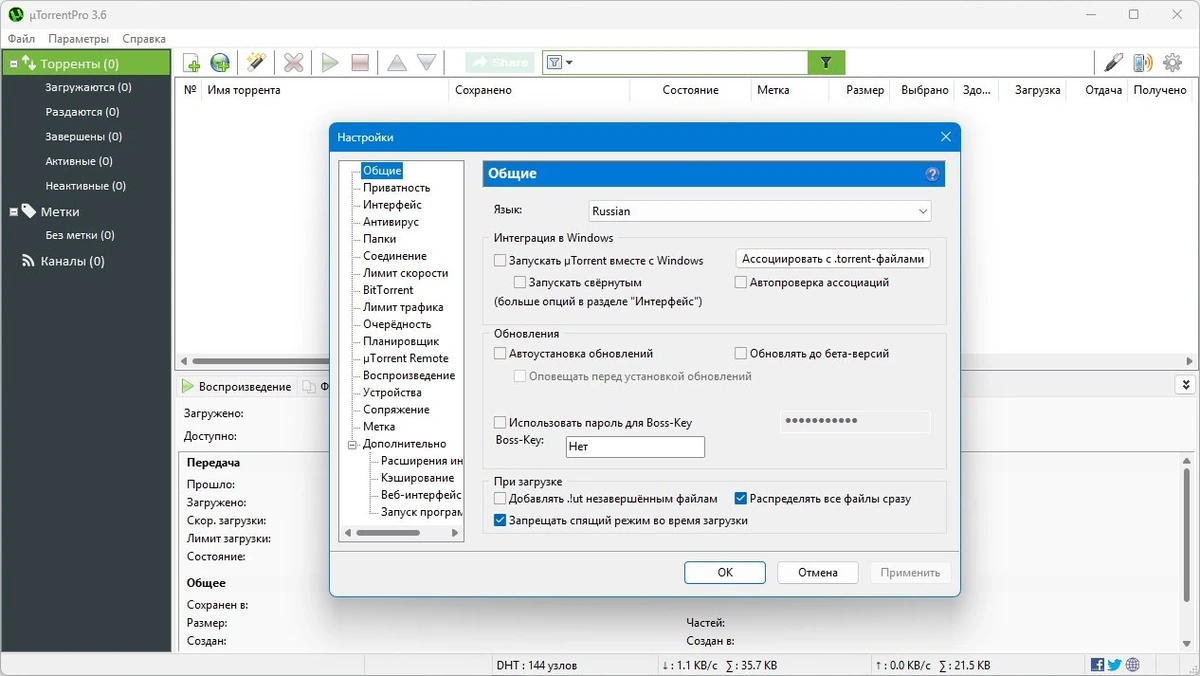The image size is (1200, 676).
Task: Open the Справка menu
Action: [144, 39]
